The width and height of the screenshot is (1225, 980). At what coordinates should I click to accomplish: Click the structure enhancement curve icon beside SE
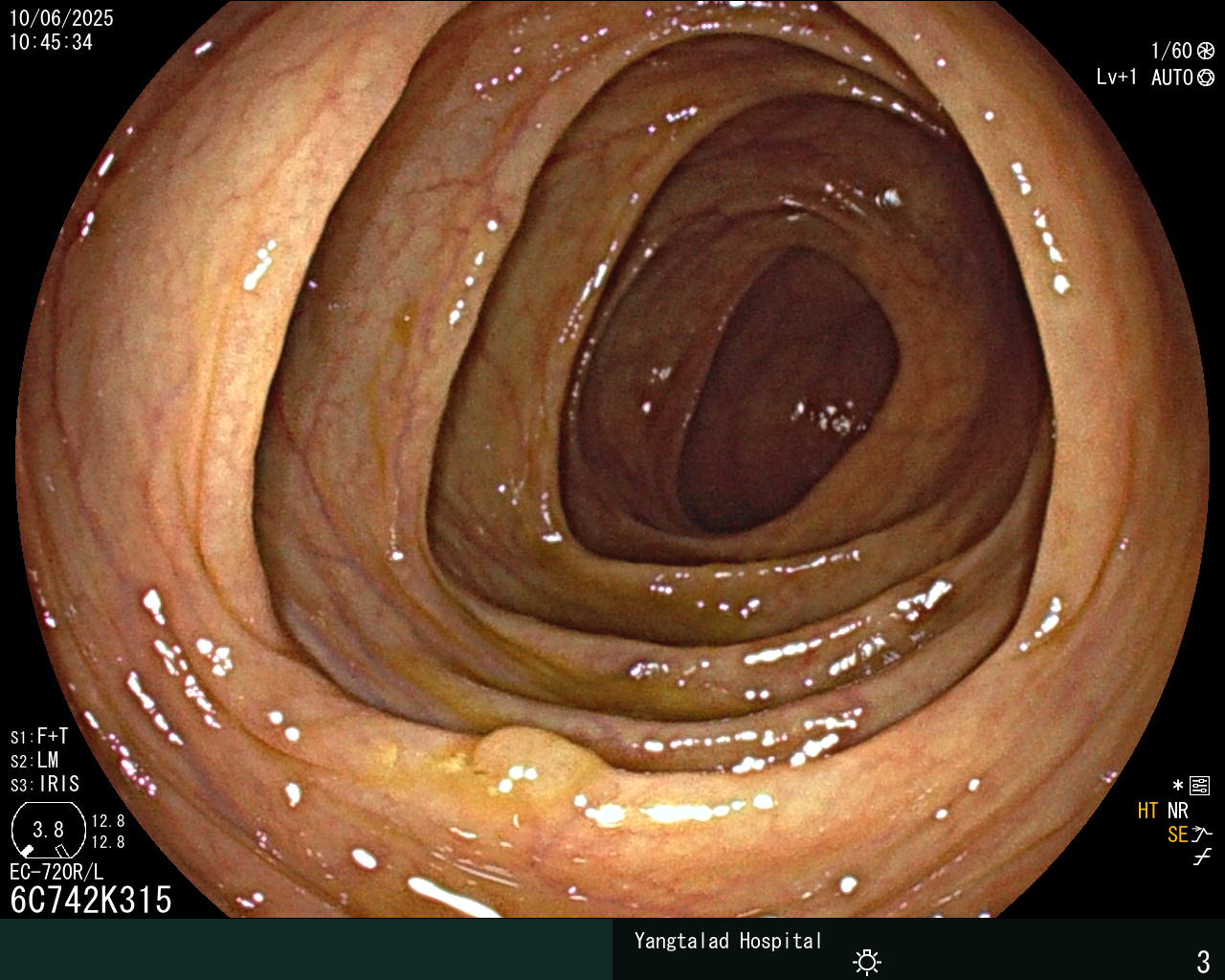(x=1202, y=835)
